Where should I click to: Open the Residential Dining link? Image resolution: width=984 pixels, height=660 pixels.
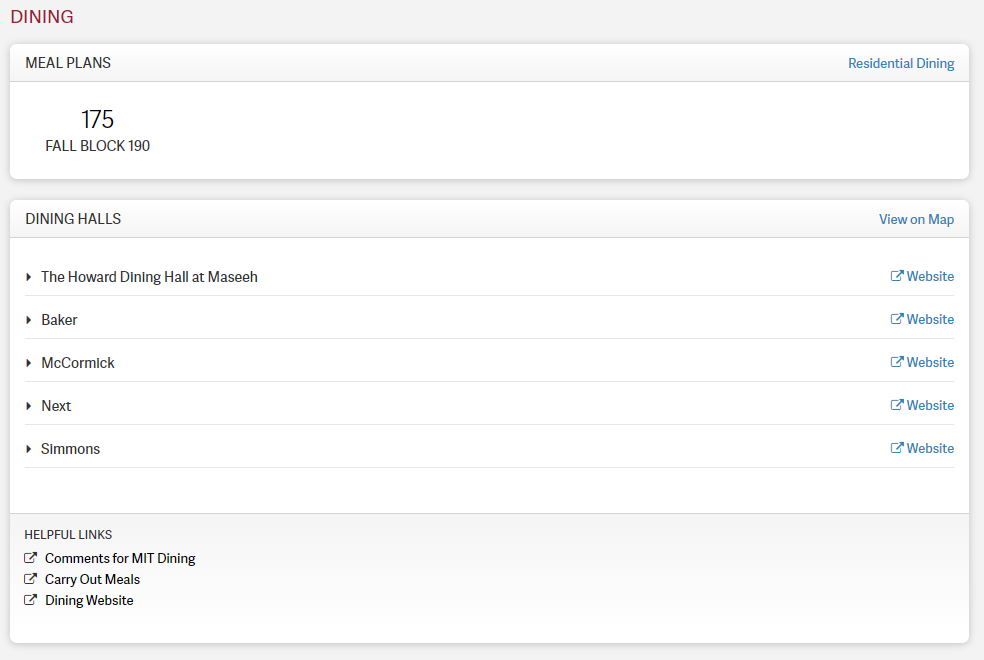pyautogui.click(x=901, y=63)
